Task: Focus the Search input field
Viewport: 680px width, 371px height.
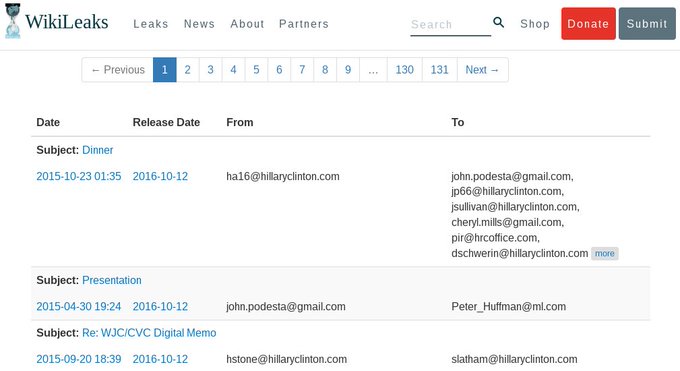Action: pyautogui.click(x=451, y=25)
